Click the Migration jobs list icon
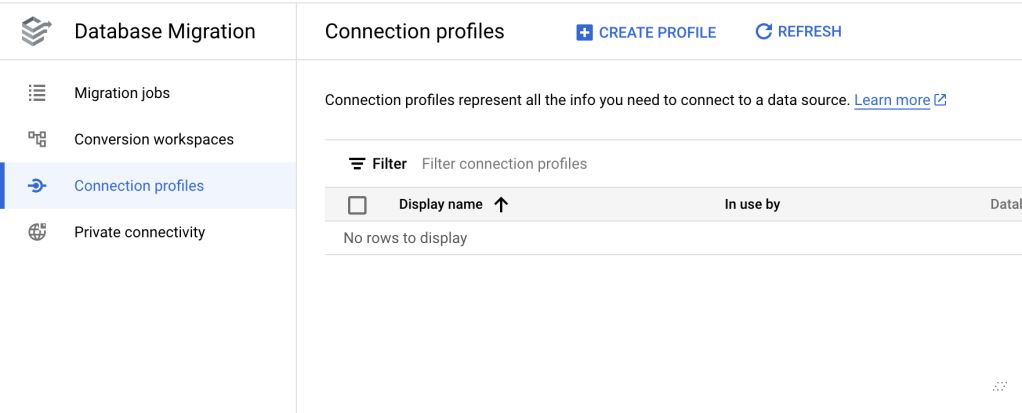Screen dimensions: 1022x413 click(x=37, y=93)
